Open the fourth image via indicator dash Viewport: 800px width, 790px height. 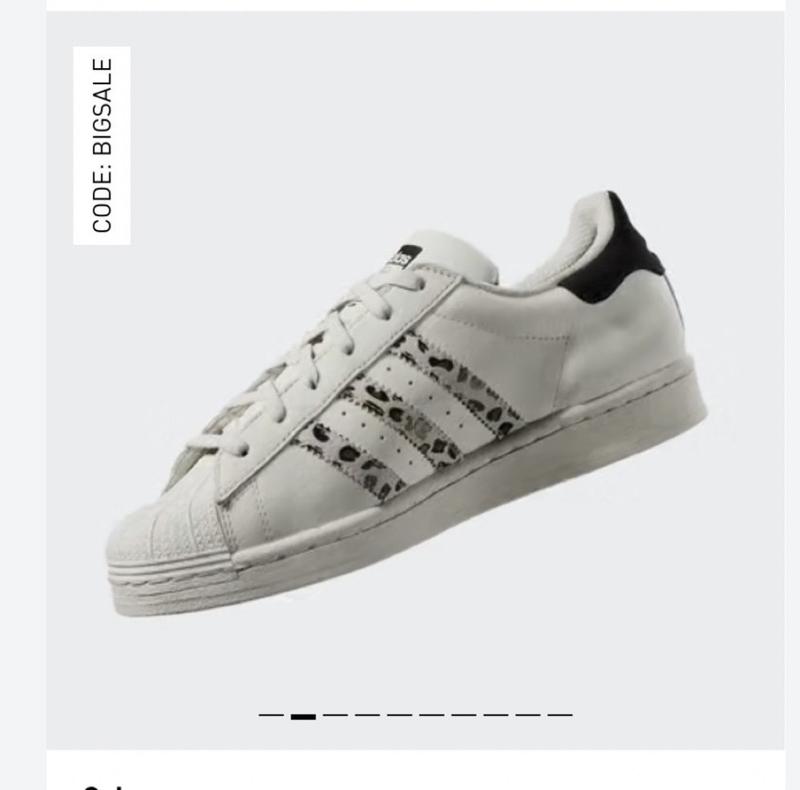(x=367, y=715)
